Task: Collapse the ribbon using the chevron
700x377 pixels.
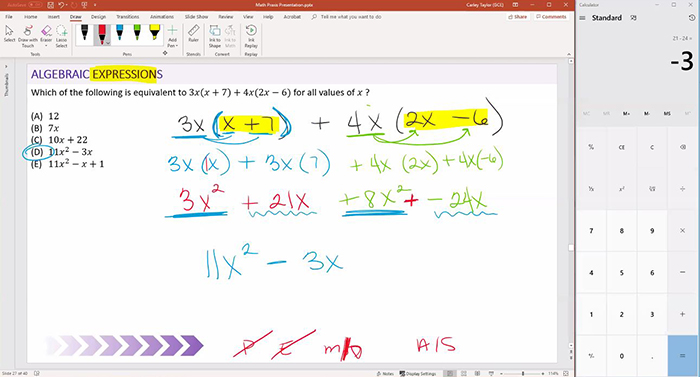Action: 569,54
